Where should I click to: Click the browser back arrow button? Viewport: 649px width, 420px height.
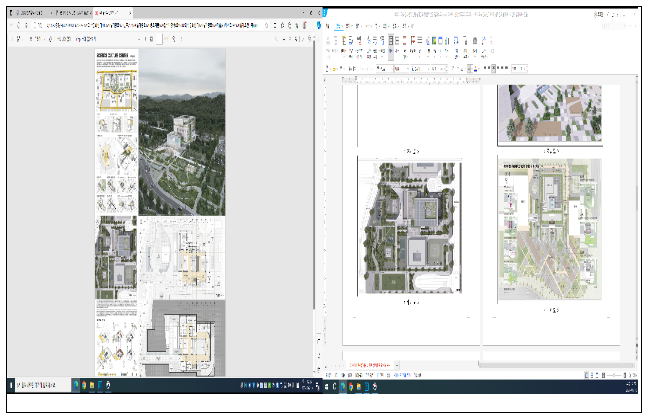(x=11, y=25)
